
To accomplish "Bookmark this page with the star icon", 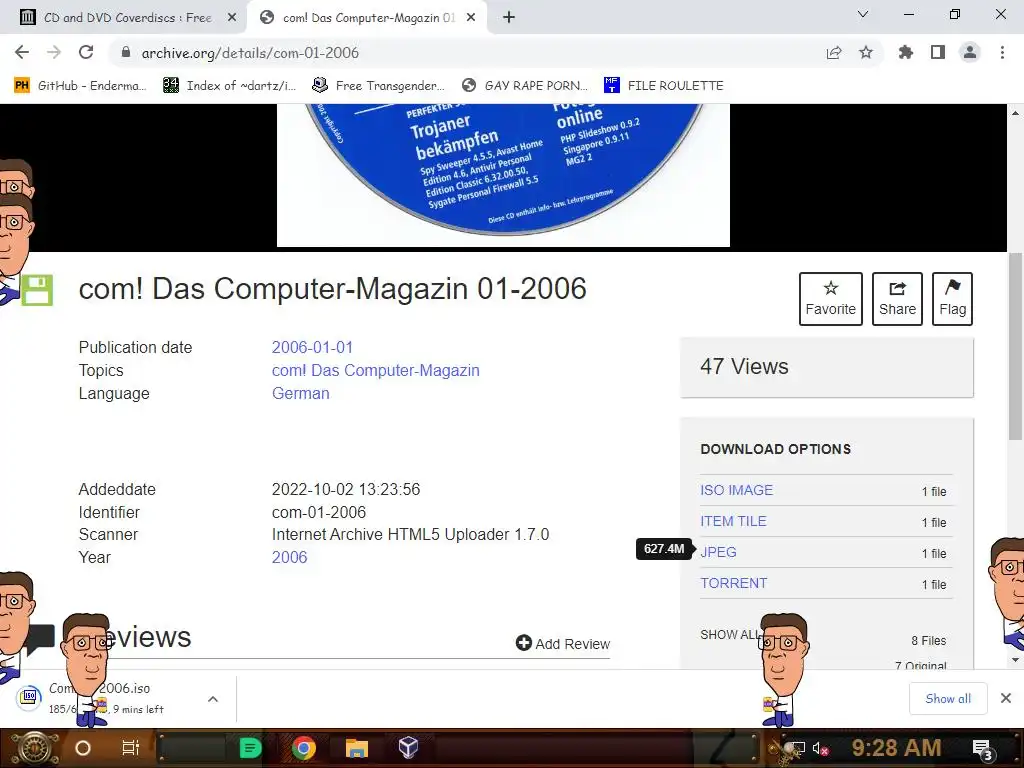I will click(866, 52).
